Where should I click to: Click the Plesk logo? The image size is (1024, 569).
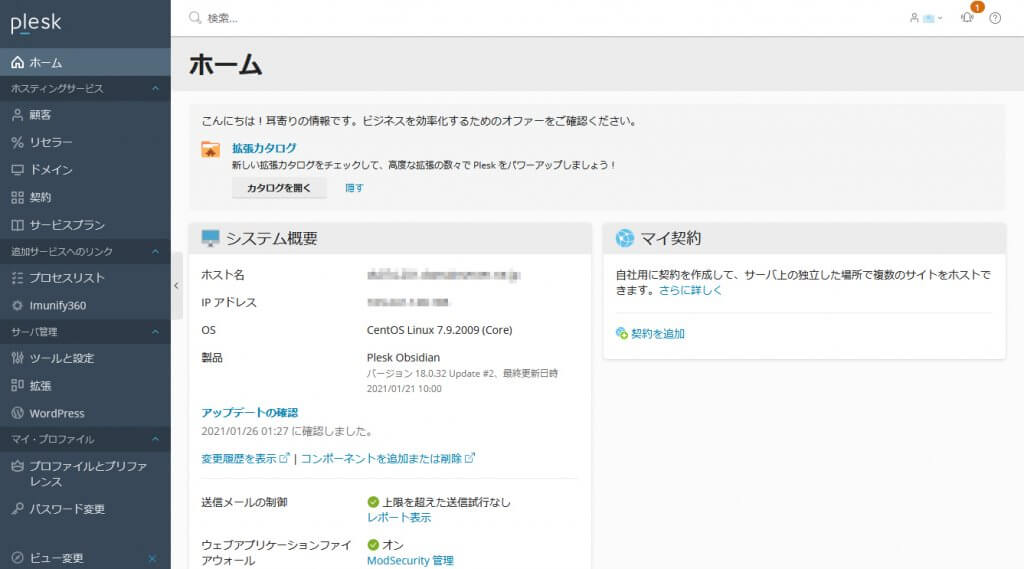[36, 24]
